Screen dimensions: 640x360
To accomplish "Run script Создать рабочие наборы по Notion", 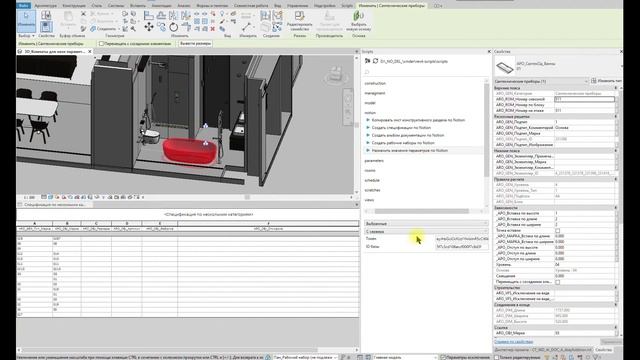I will coord(403,143).
